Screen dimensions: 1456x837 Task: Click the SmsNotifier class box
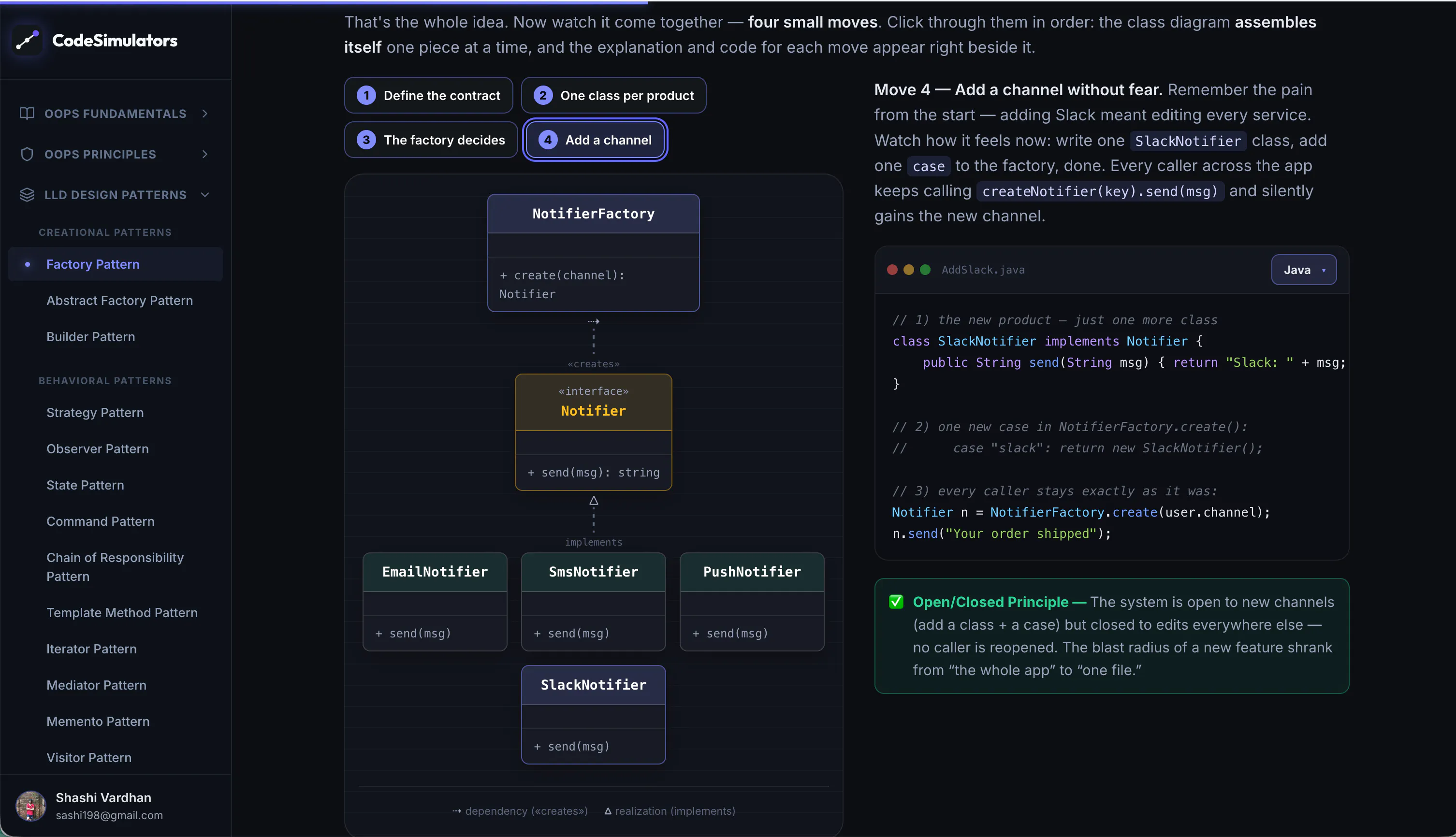point(594,602)
